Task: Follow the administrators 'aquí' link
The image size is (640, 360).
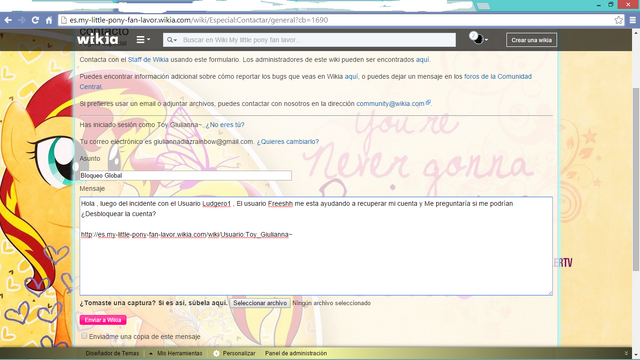Action: [x=422, y=60]
